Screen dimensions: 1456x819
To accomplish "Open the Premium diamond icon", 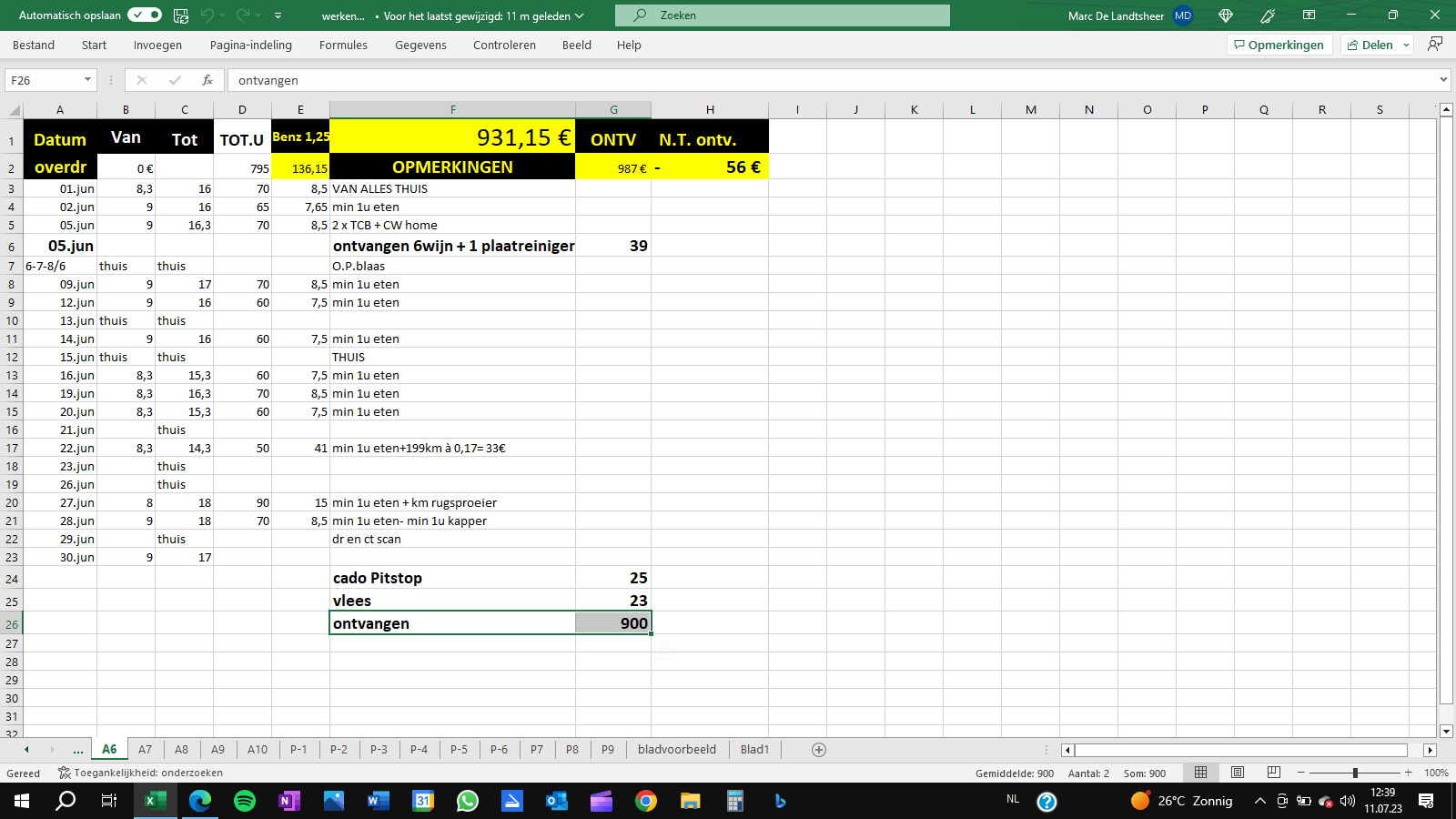I will (1226, 15).
